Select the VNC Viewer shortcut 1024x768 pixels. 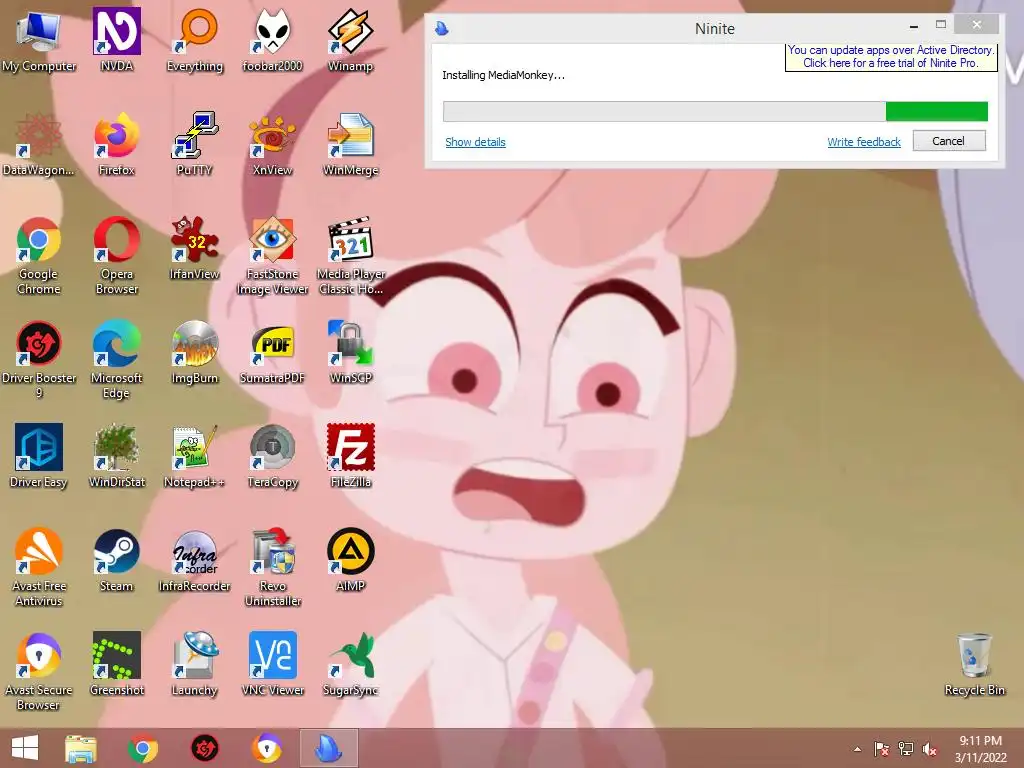pos(272,664)
